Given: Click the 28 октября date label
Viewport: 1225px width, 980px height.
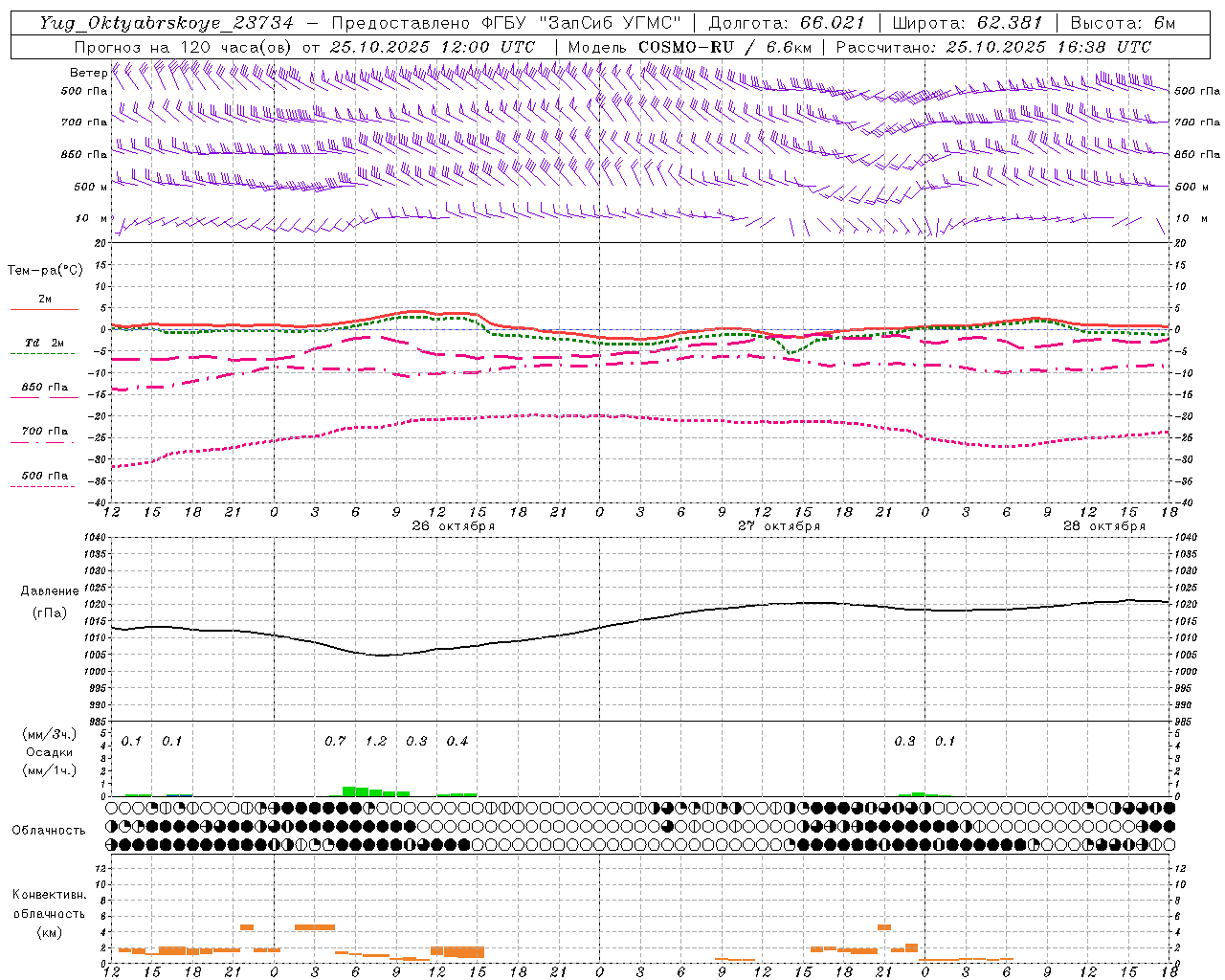Looking at the screenshot, I should click(1104, 526).
